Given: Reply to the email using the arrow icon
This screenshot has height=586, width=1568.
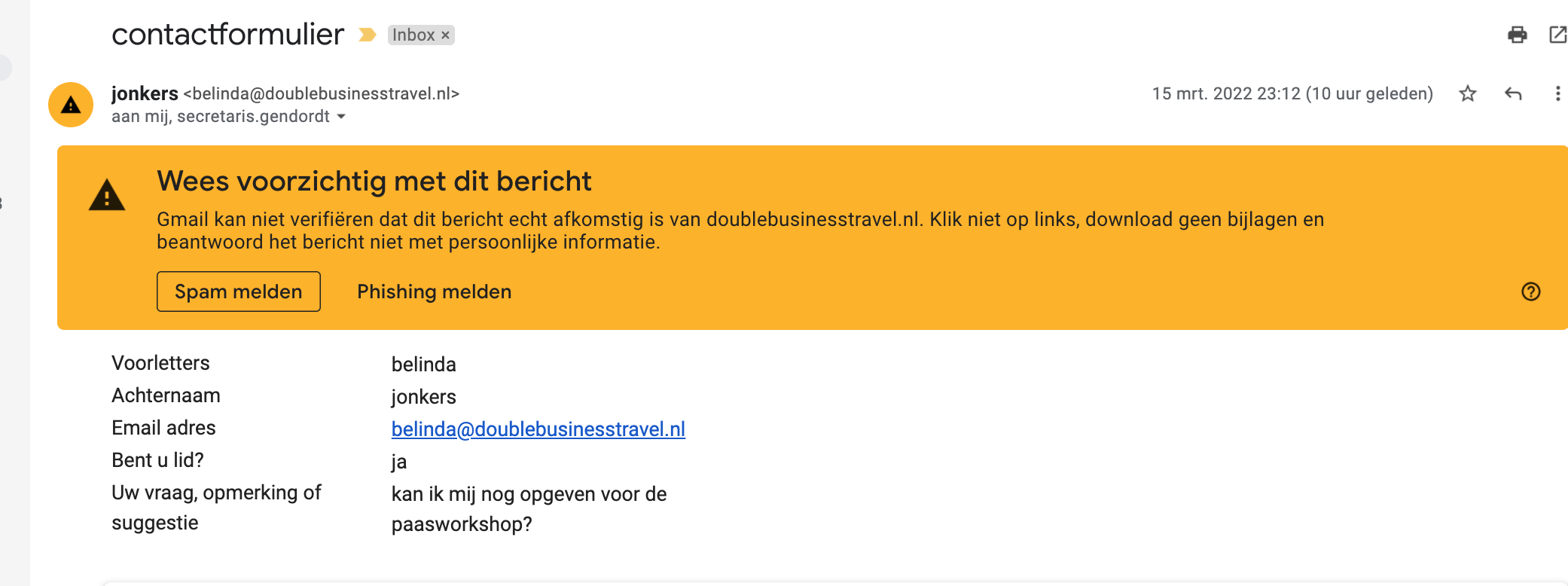Looking at the screenshot, I should click(x=1513, y=93).
